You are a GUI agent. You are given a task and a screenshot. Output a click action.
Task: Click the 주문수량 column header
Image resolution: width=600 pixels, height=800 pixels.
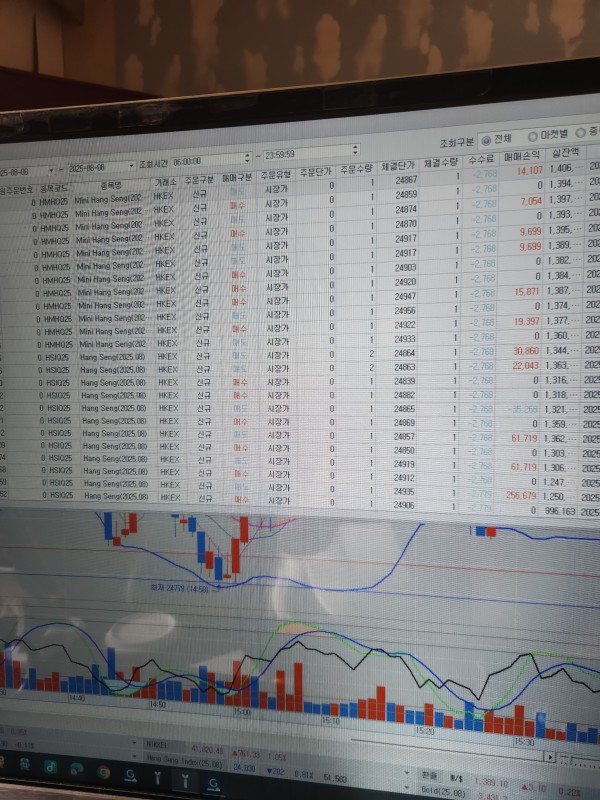tap(357, 169)
